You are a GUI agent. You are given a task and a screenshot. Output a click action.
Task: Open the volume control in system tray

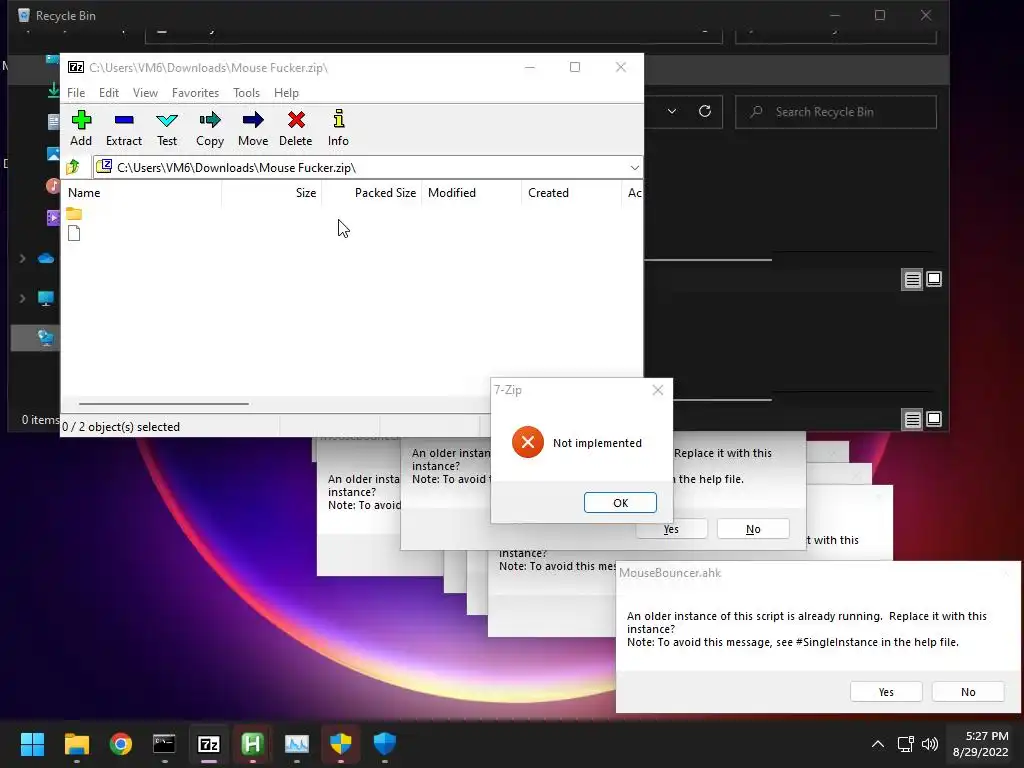coord(929,744)
